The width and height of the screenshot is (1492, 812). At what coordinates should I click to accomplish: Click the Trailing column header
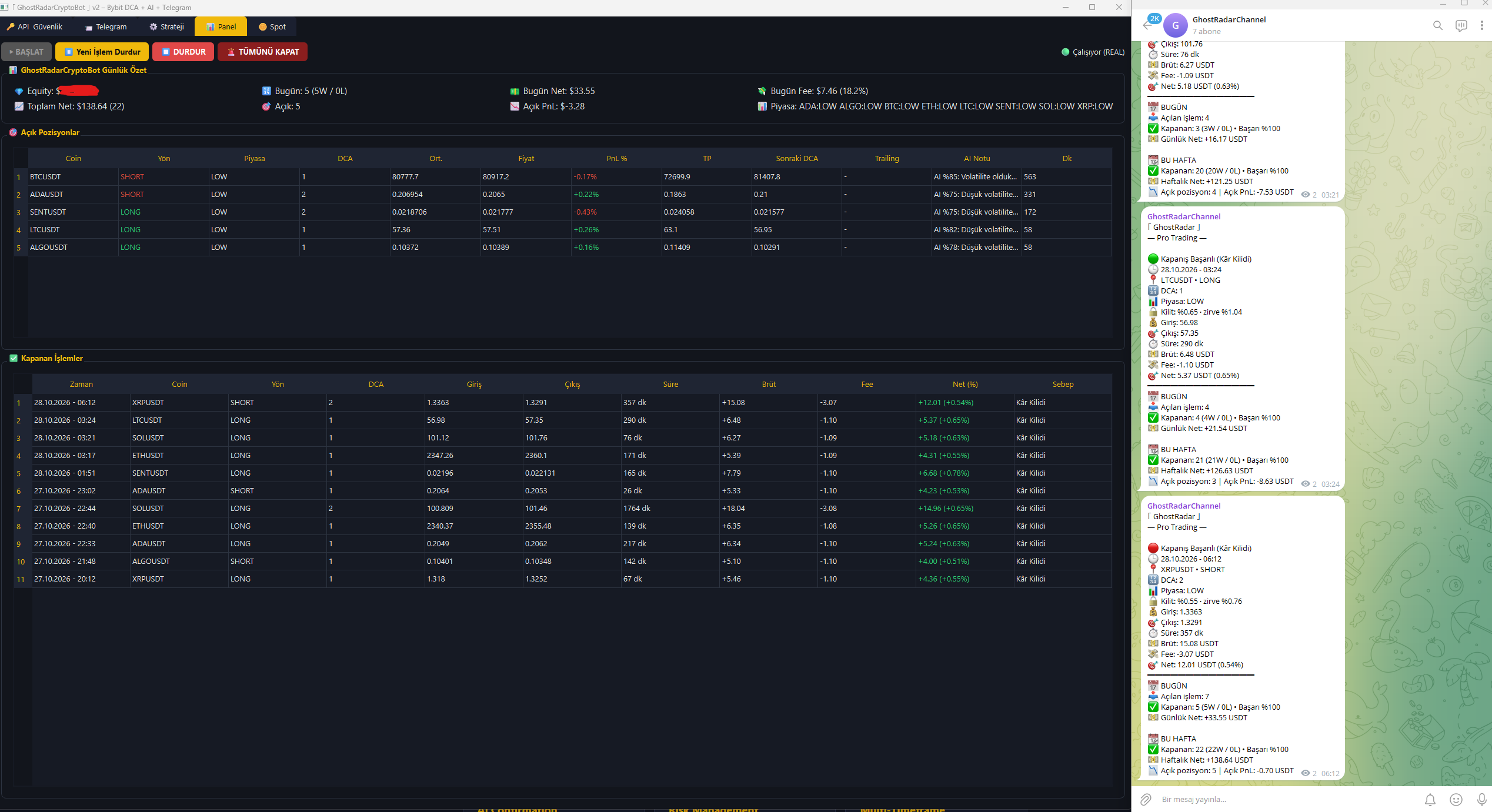[x=886, y=158]
